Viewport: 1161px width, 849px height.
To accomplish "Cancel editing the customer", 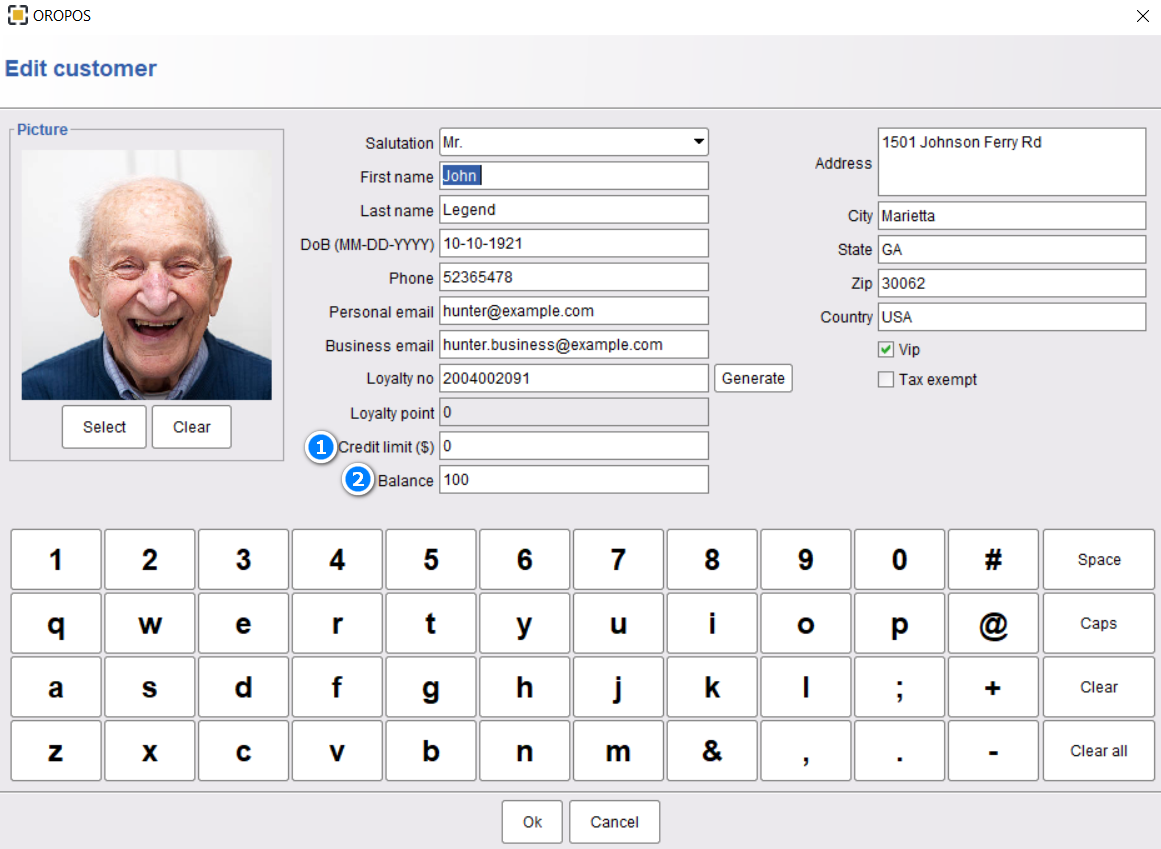I will click(x=615, y=822).
